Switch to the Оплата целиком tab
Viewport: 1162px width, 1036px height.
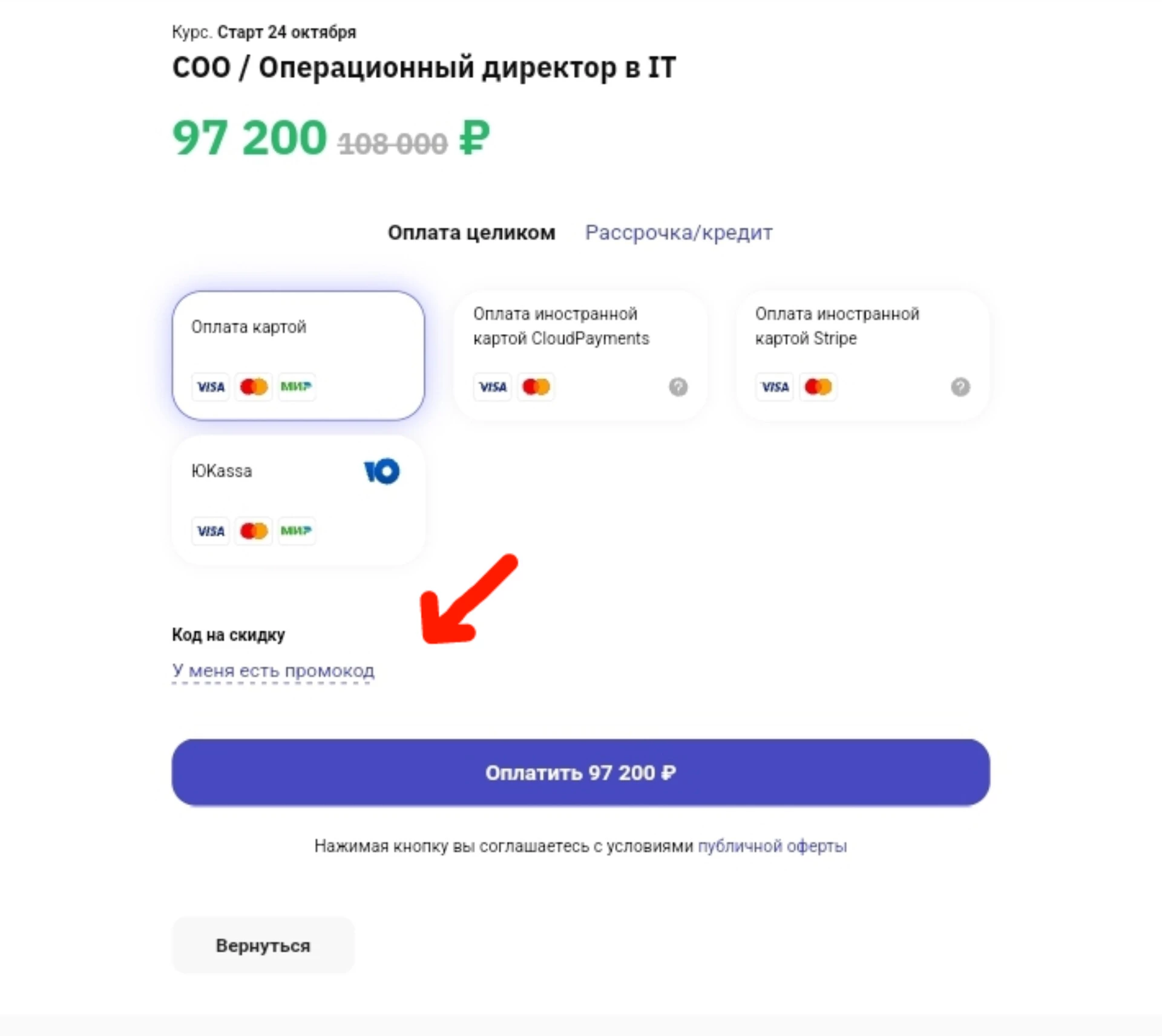(x=471, y=233)
